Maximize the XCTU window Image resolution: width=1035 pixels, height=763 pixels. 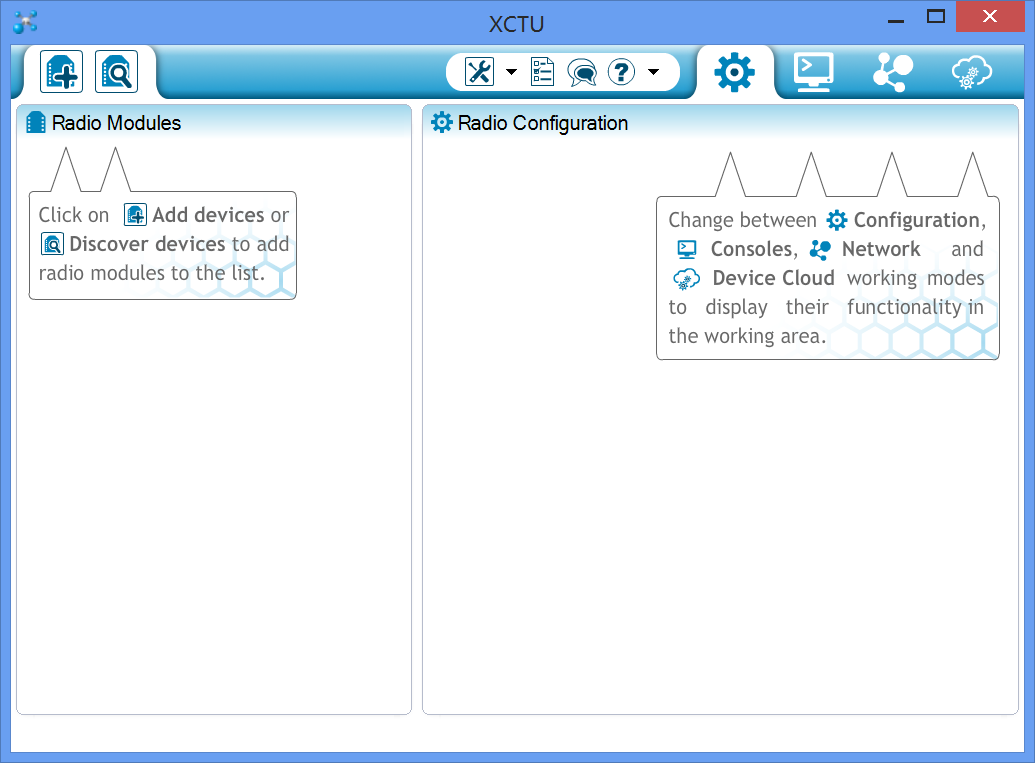(936, 17)
